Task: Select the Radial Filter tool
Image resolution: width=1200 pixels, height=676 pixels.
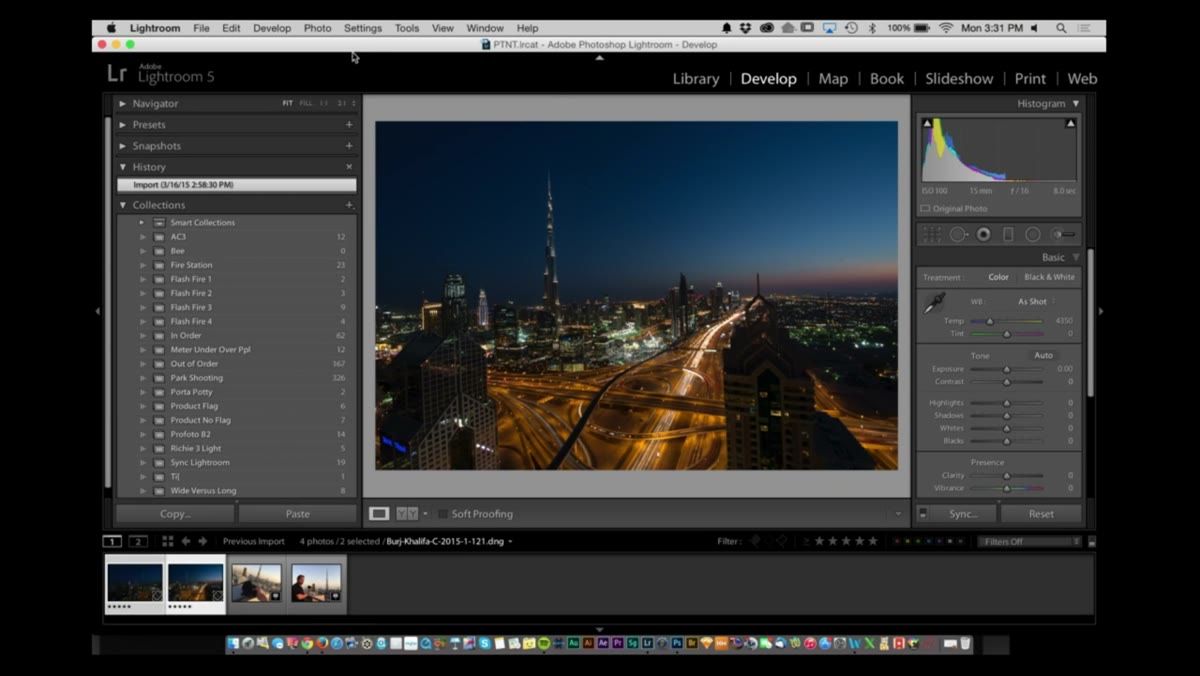Action: (1033, 234)
